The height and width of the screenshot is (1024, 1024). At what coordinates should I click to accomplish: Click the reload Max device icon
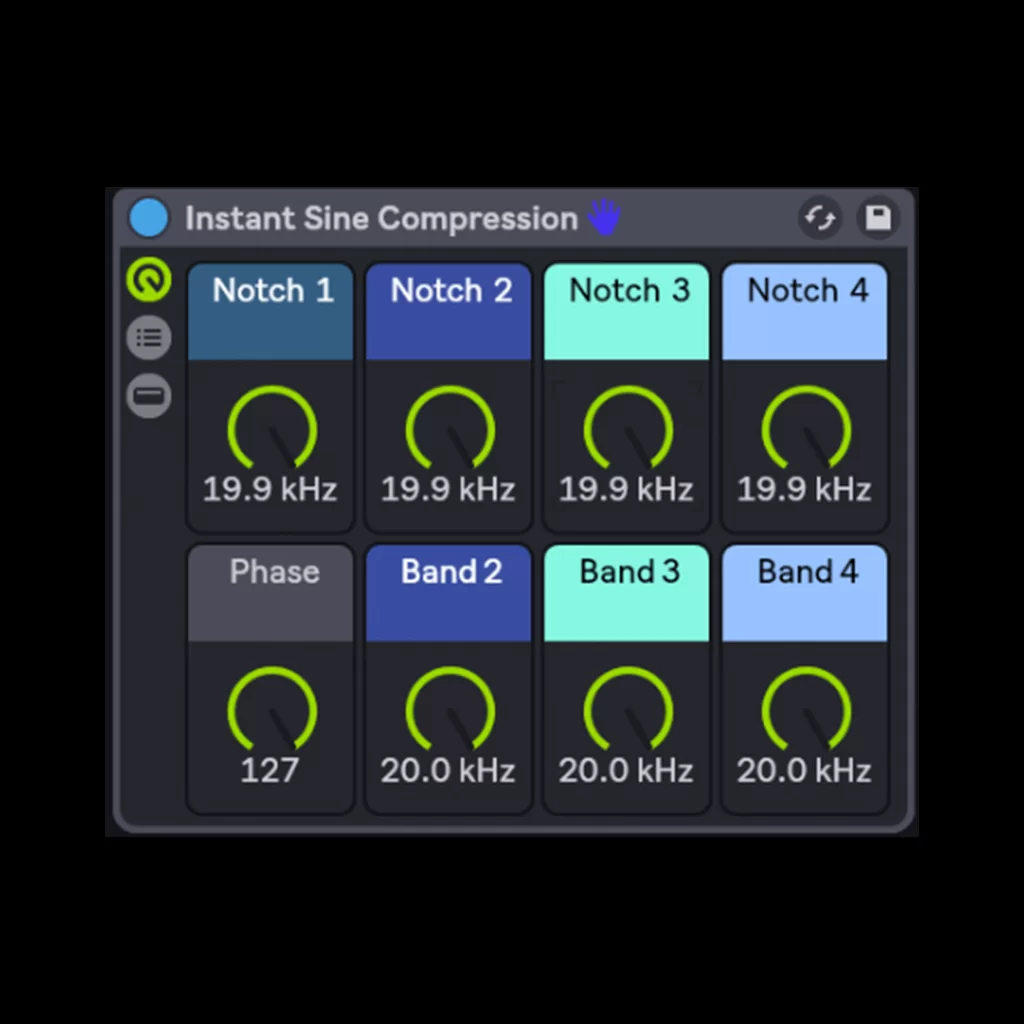820,218
